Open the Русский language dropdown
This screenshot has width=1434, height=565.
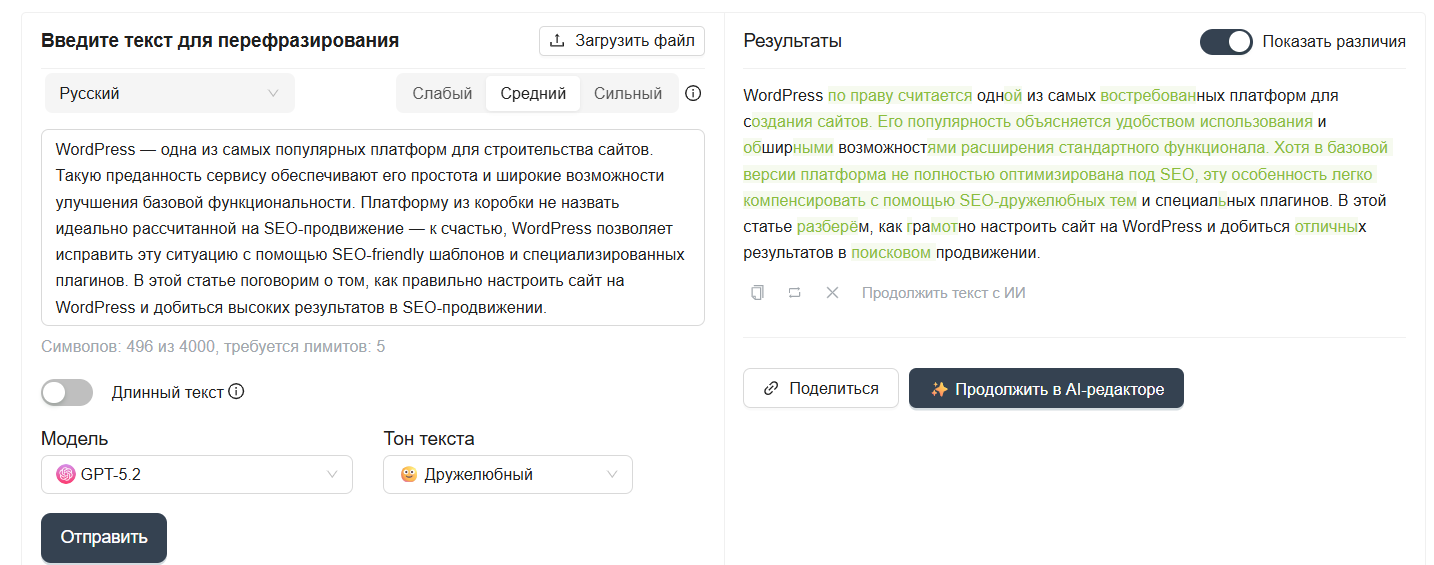[x=169, y=94]
